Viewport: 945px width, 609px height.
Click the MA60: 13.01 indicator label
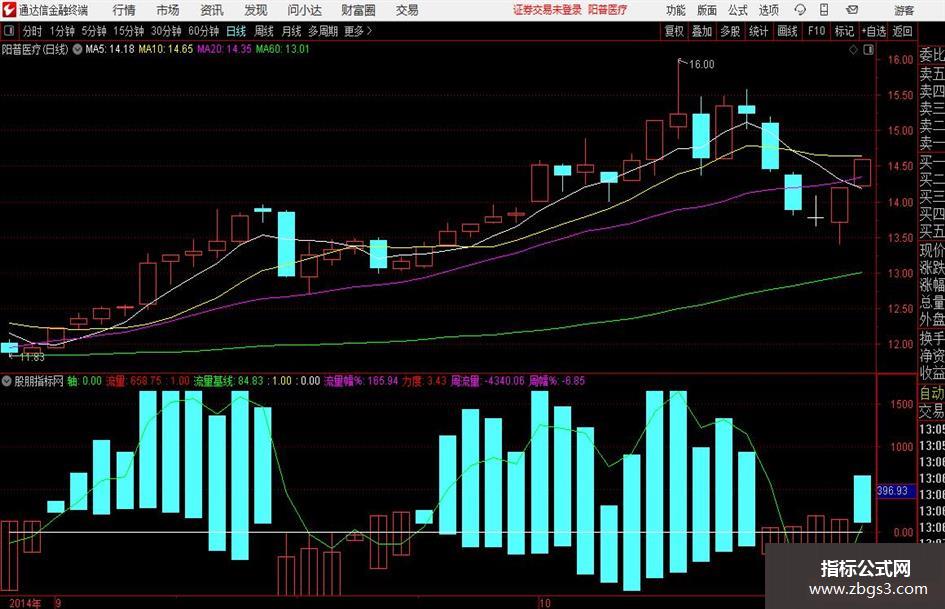283,49
